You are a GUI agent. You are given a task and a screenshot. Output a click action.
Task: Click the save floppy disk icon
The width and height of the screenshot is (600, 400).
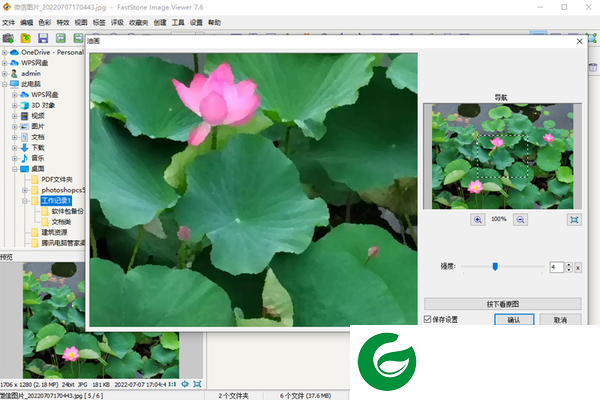tap(43, 38)
